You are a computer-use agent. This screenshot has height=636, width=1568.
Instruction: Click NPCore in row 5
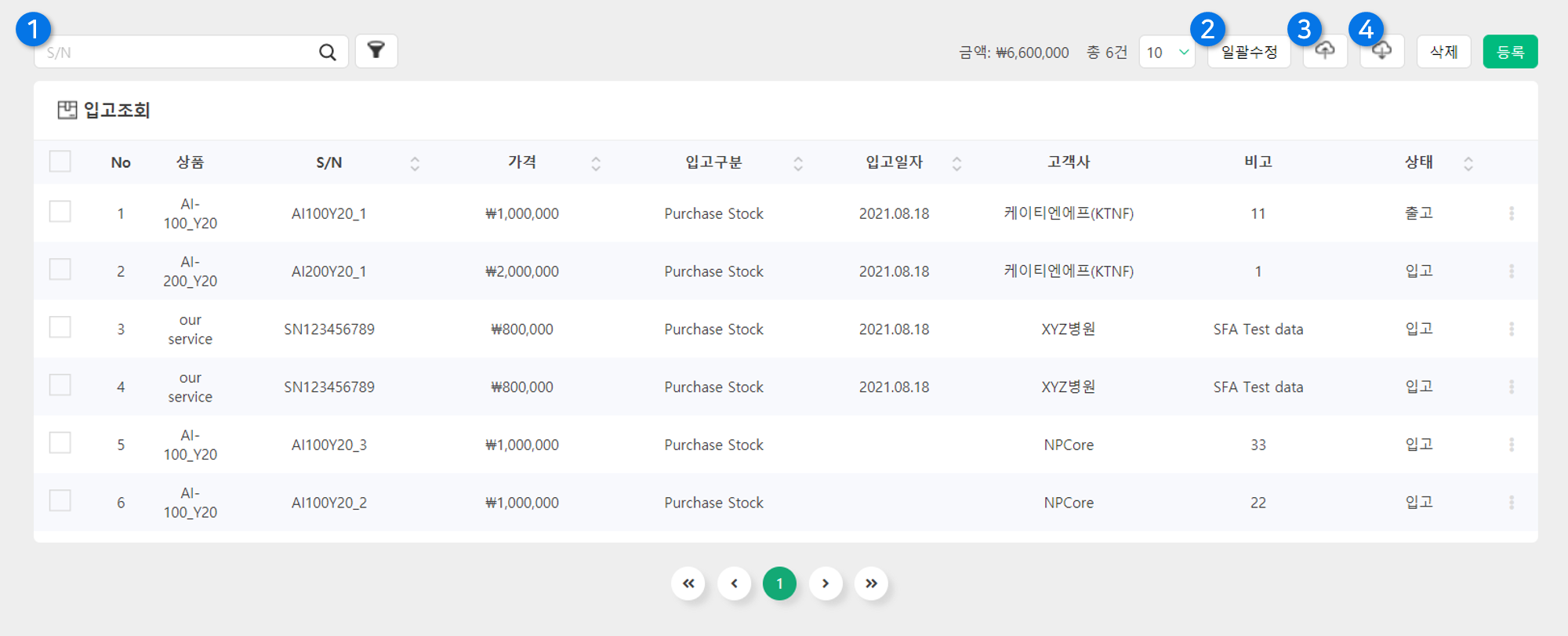click(x=1069, y=445)
